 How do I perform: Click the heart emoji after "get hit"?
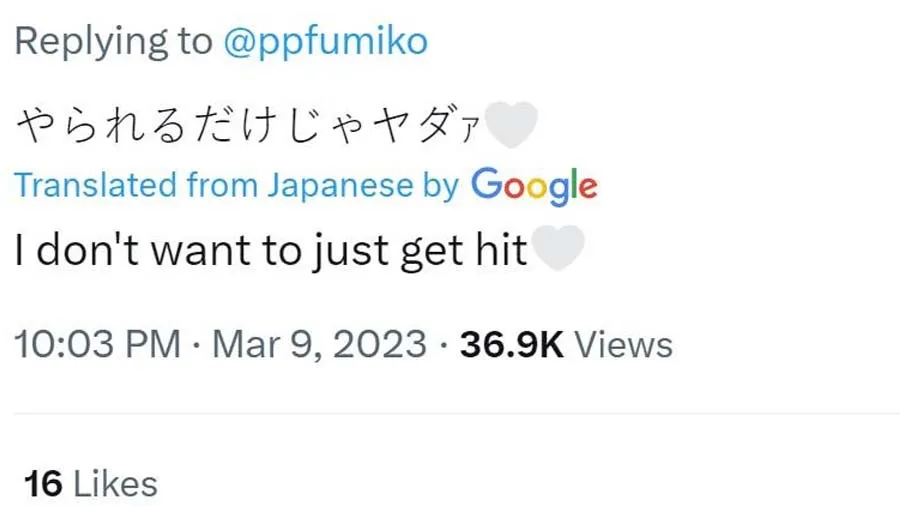tap(554, 250)
